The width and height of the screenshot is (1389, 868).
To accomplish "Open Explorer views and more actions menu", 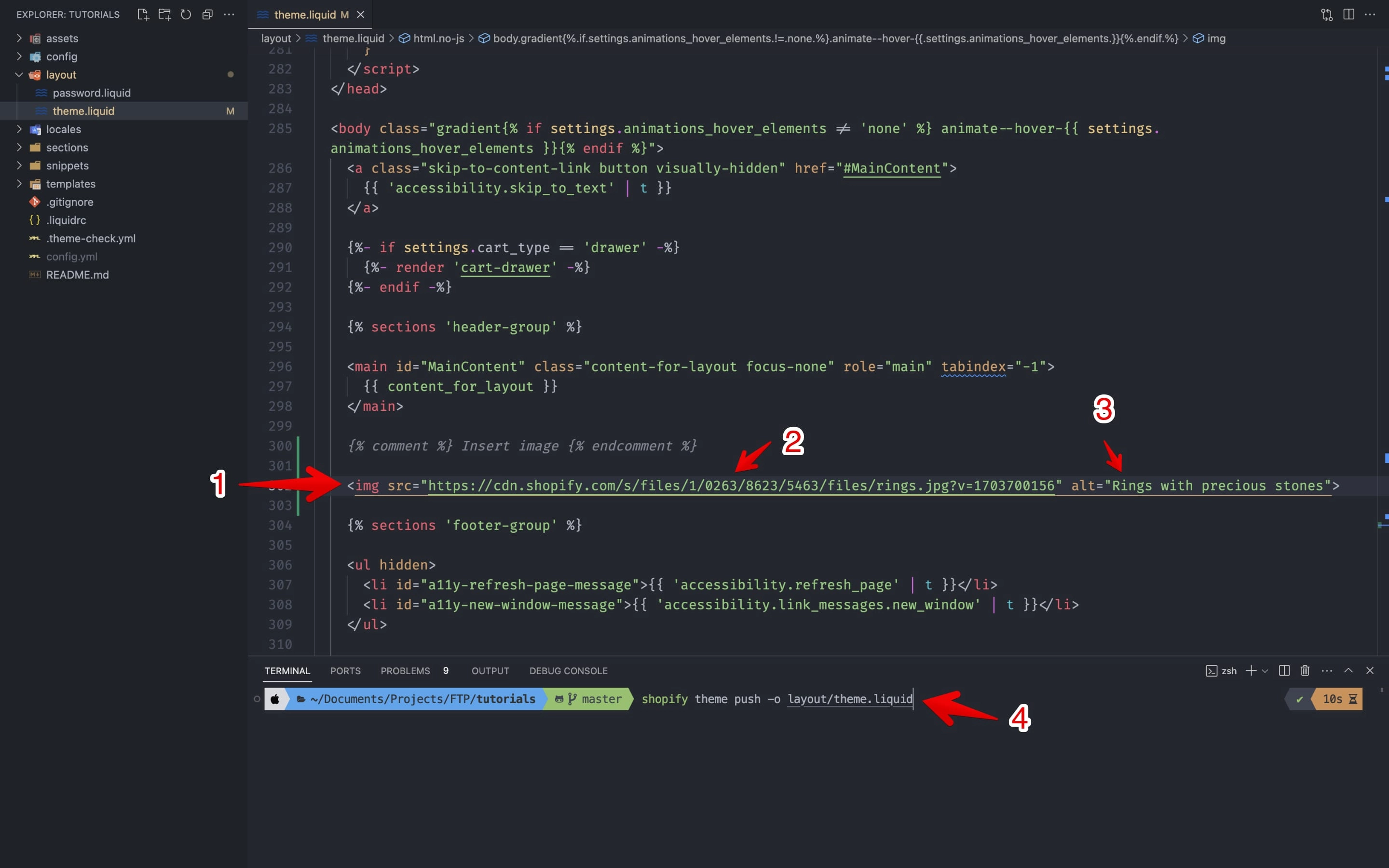I will 229,14.
